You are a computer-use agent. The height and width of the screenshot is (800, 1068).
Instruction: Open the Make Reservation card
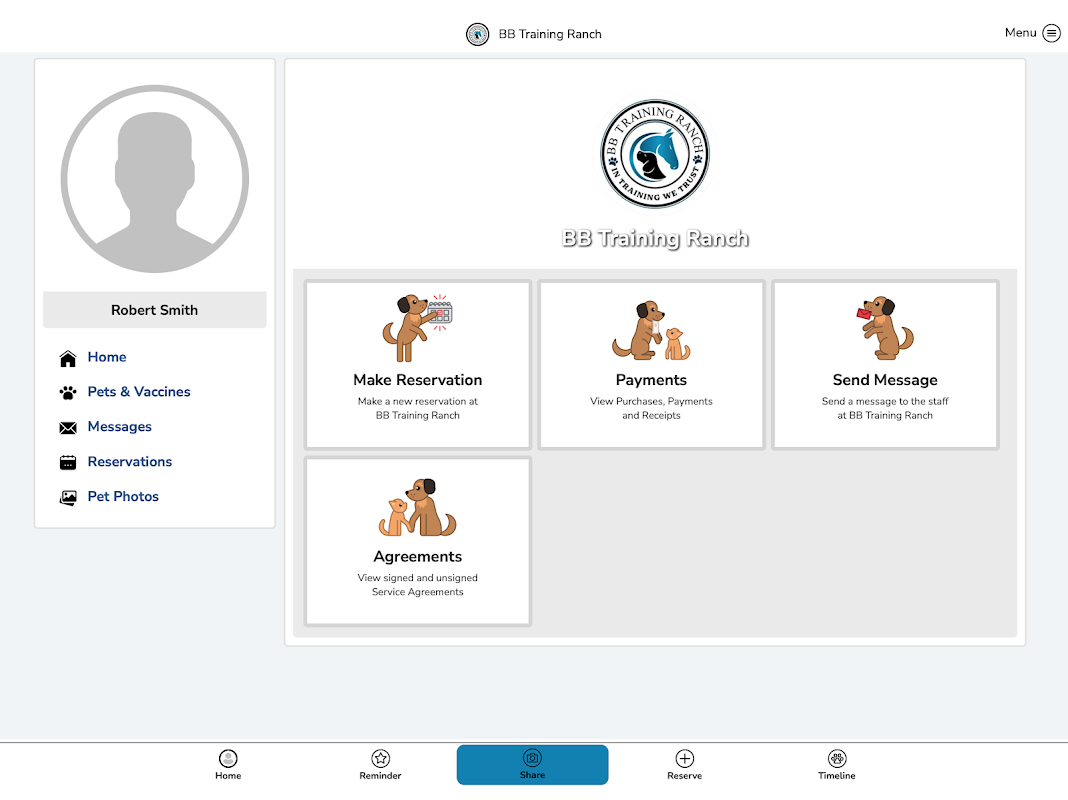click(x=418, y=364)
